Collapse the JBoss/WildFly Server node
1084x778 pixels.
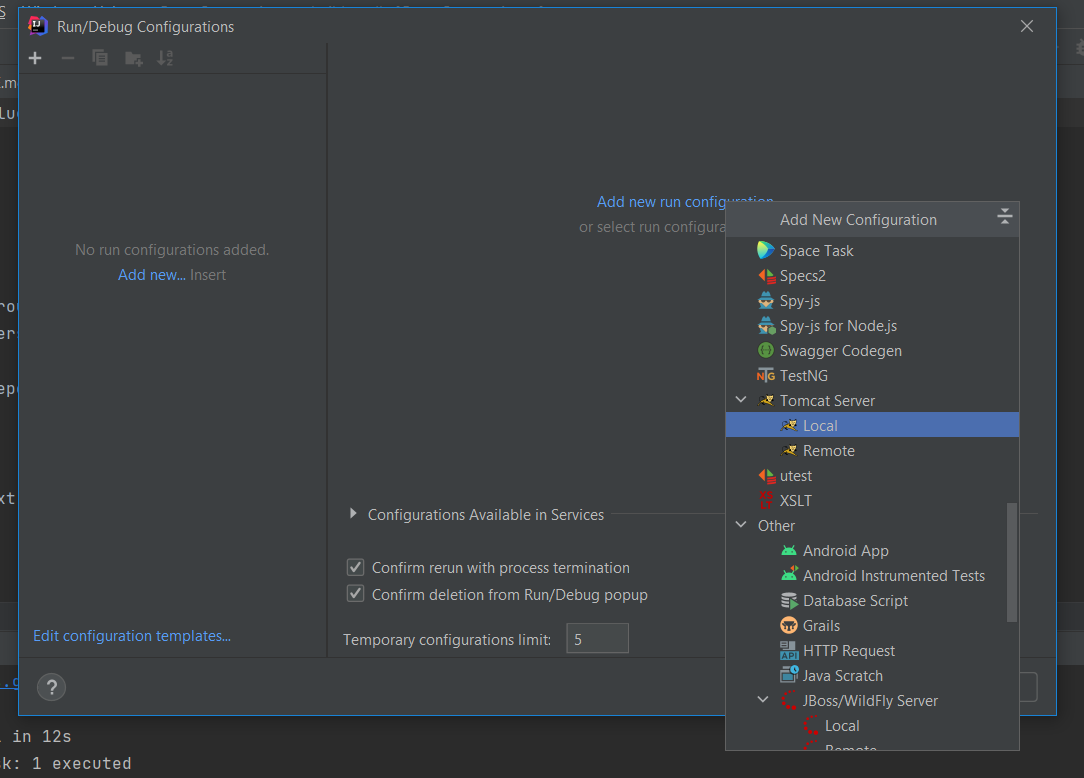click(x=763, y=700)
